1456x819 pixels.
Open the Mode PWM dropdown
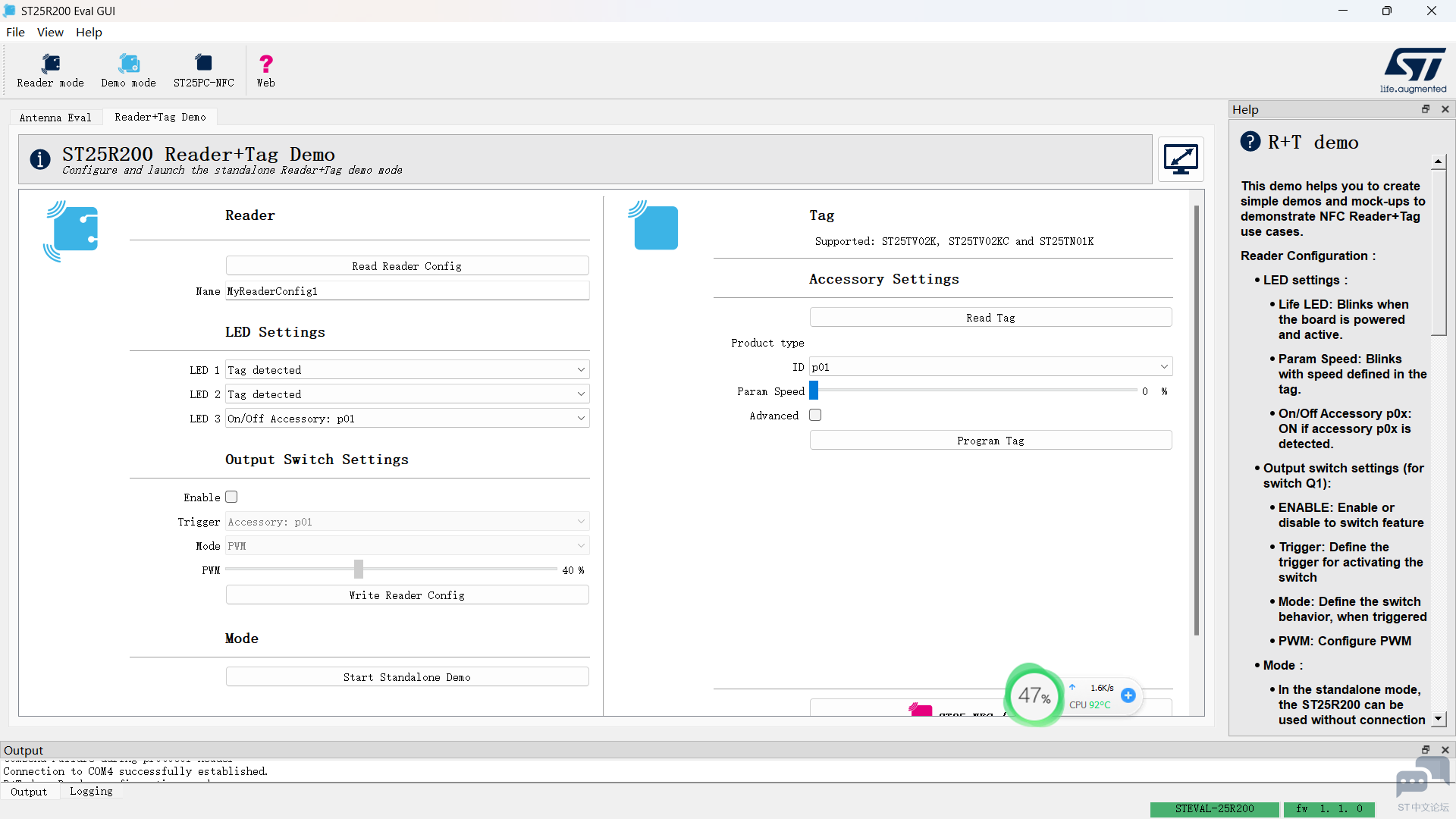(407, 545)
